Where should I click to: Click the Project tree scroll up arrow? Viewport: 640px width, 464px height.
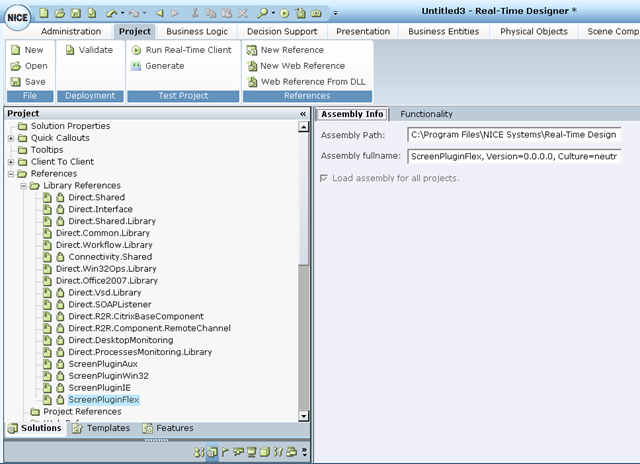pyautogui.click(x=303, y=127)
